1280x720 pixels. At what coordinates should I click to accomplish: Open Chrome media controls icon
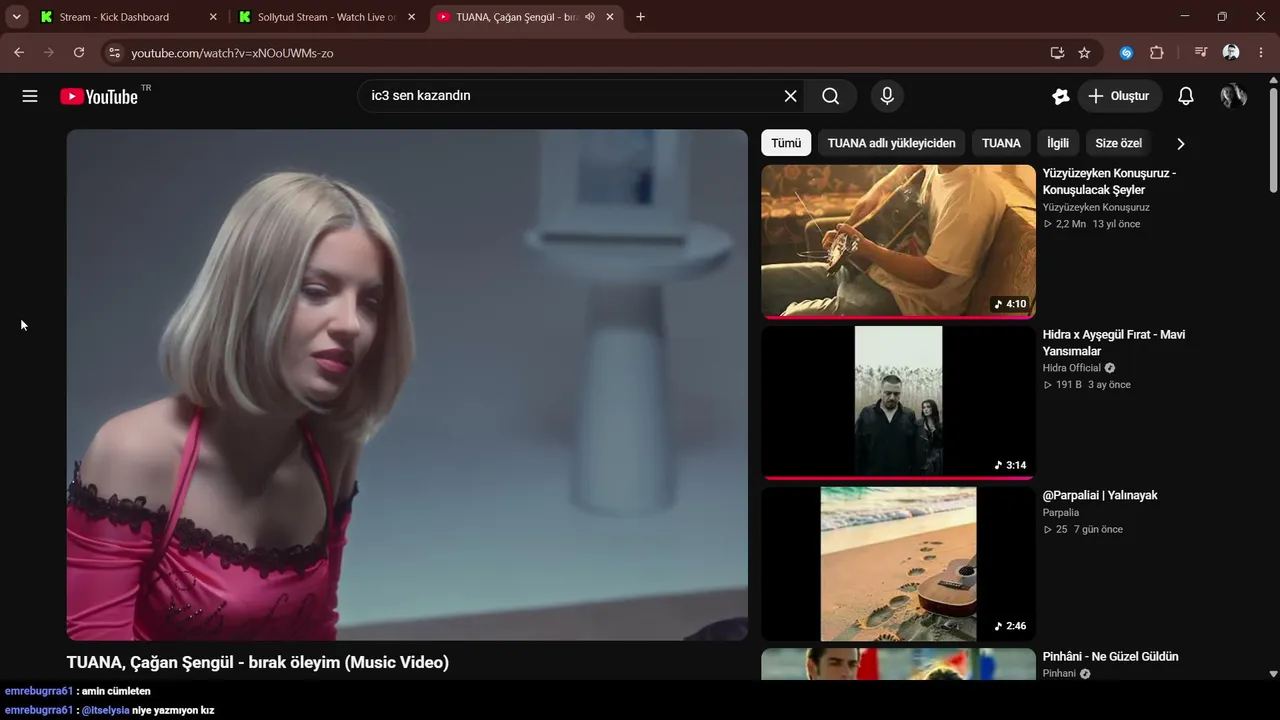1201,53
